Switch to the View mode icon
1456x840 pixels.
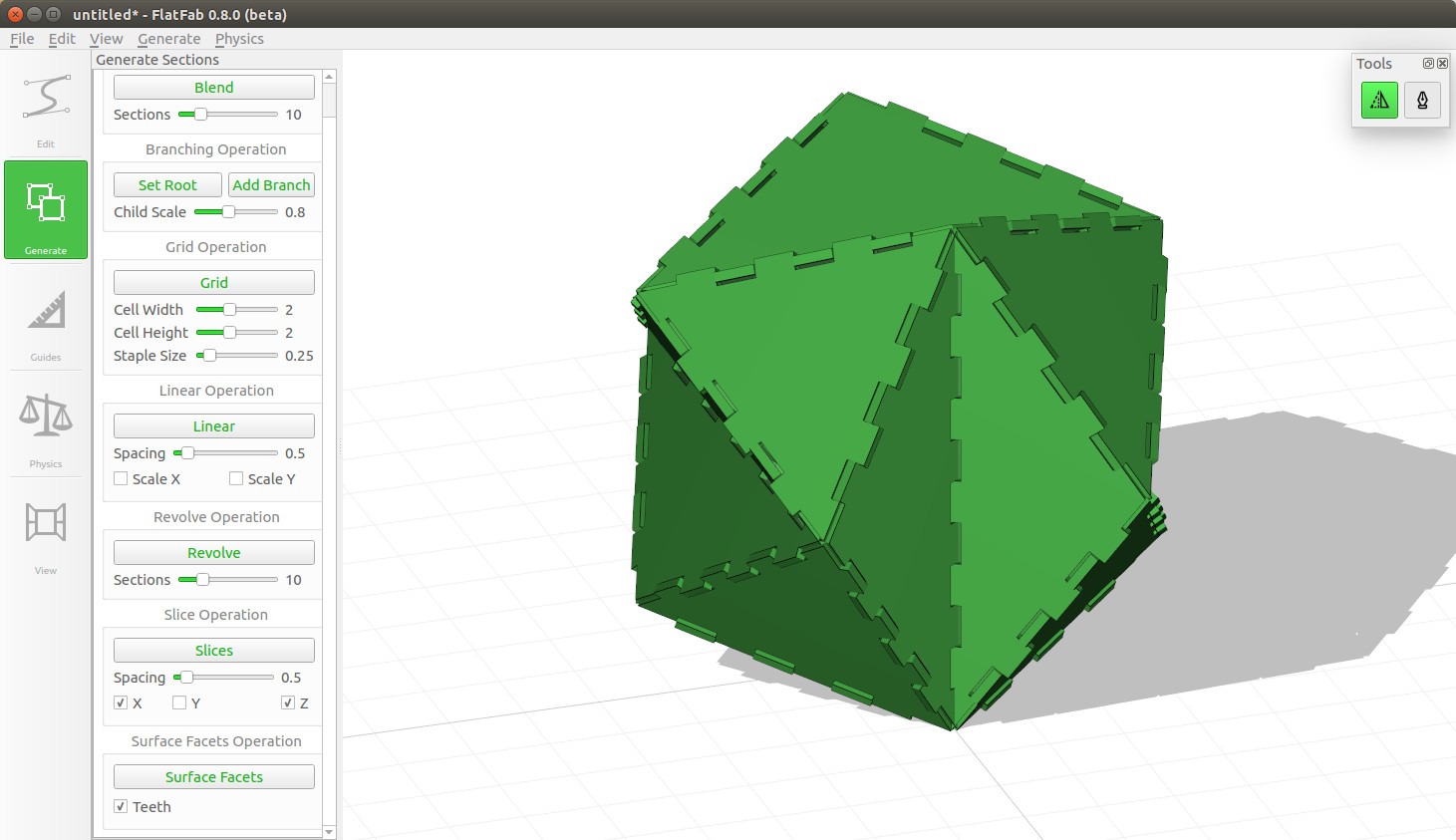coord(46,530)
